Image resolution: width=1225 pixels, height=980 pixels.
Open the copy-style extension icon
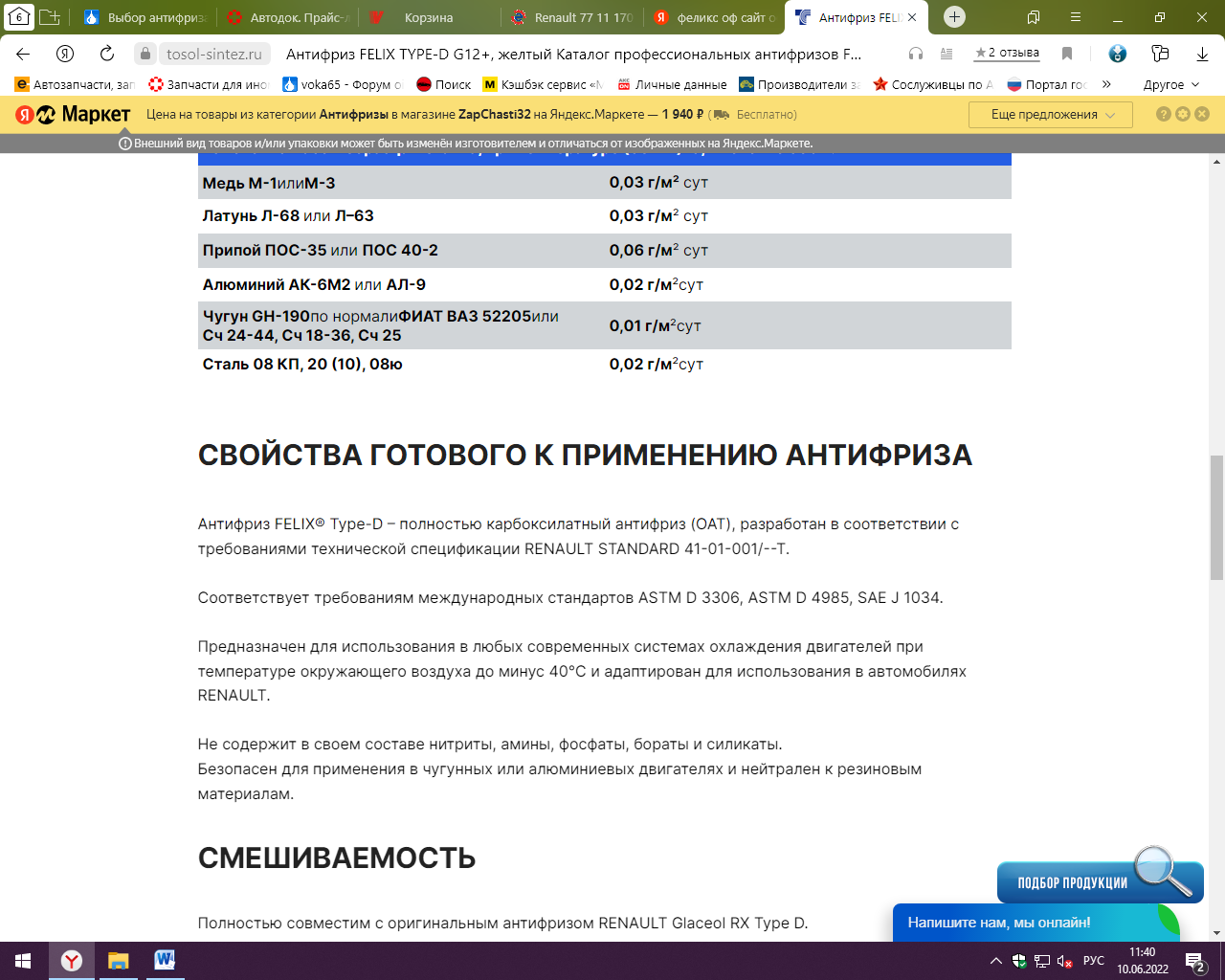pyautogui.click(x=1160, y=54)
